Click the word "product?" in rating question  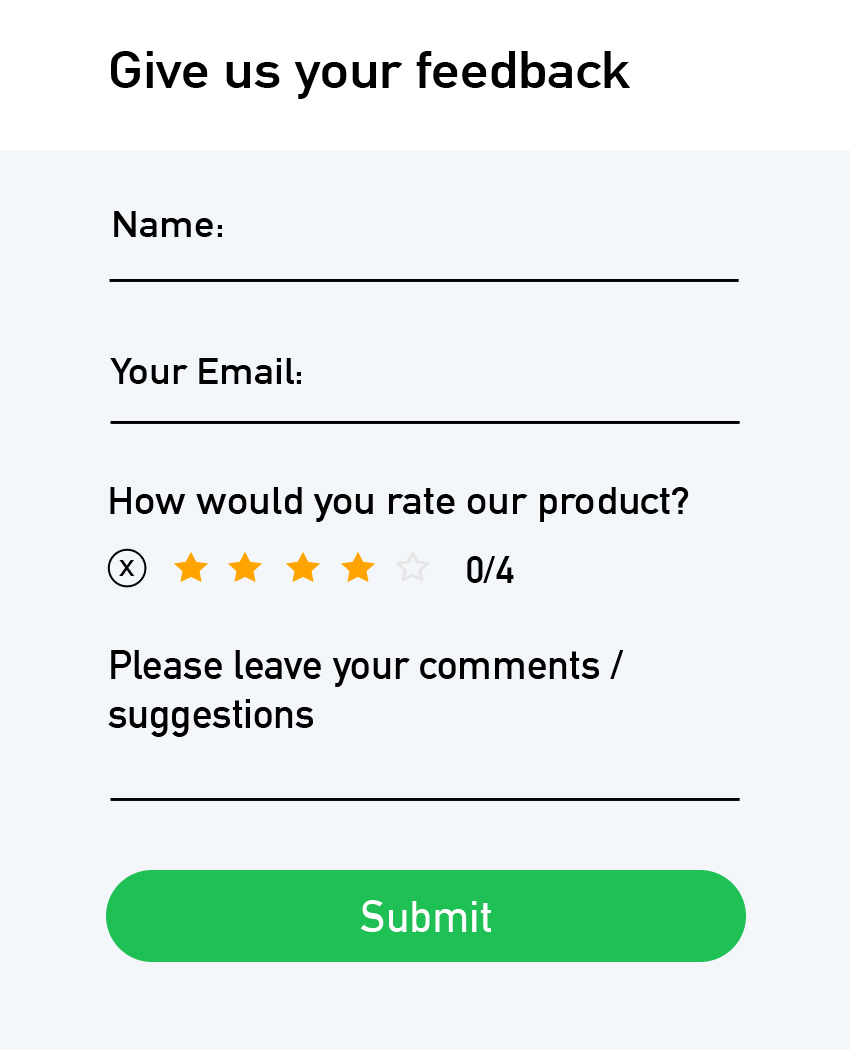point(613,501)
